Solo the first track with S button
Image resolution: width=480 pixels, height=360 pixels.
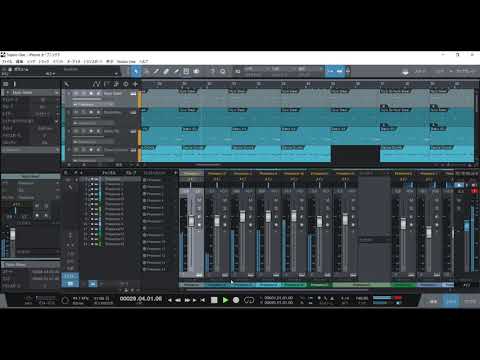pyautogui.click(x=83, y=93)
